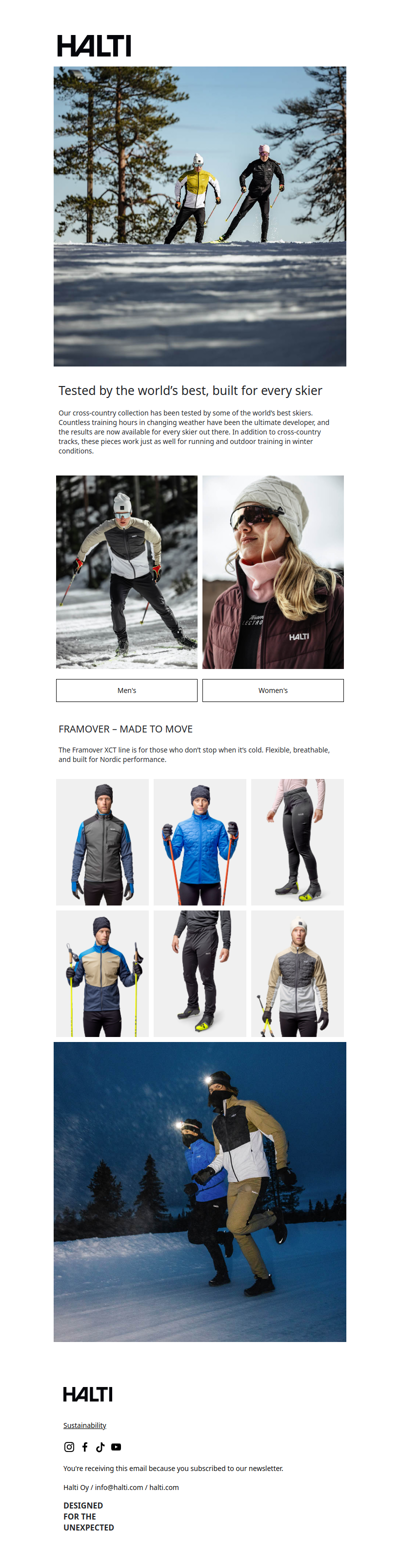View the black men's ski pants product
The width and height of the screenshot is (400, 1568).
coord(200,973)
